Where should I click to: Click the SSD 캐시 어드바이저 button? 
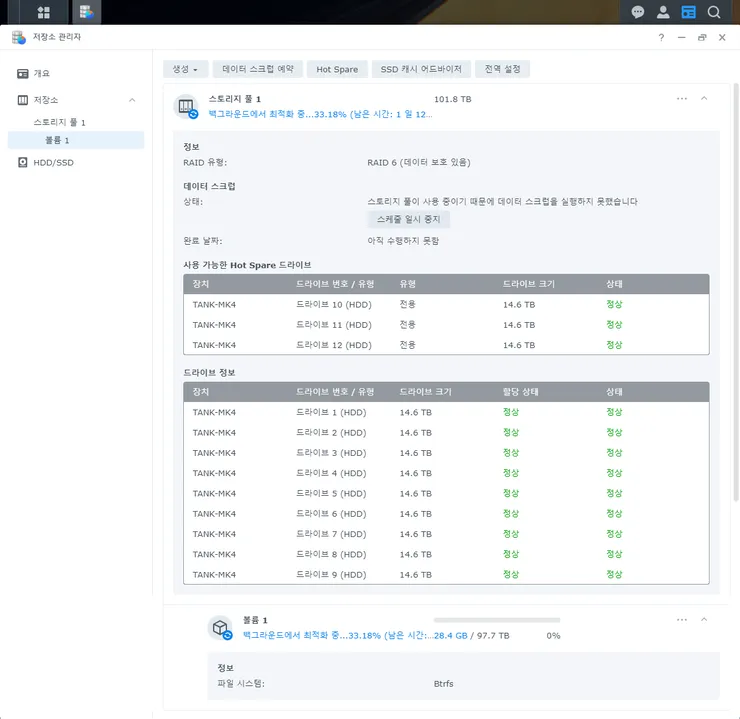(x=421, y=69)
